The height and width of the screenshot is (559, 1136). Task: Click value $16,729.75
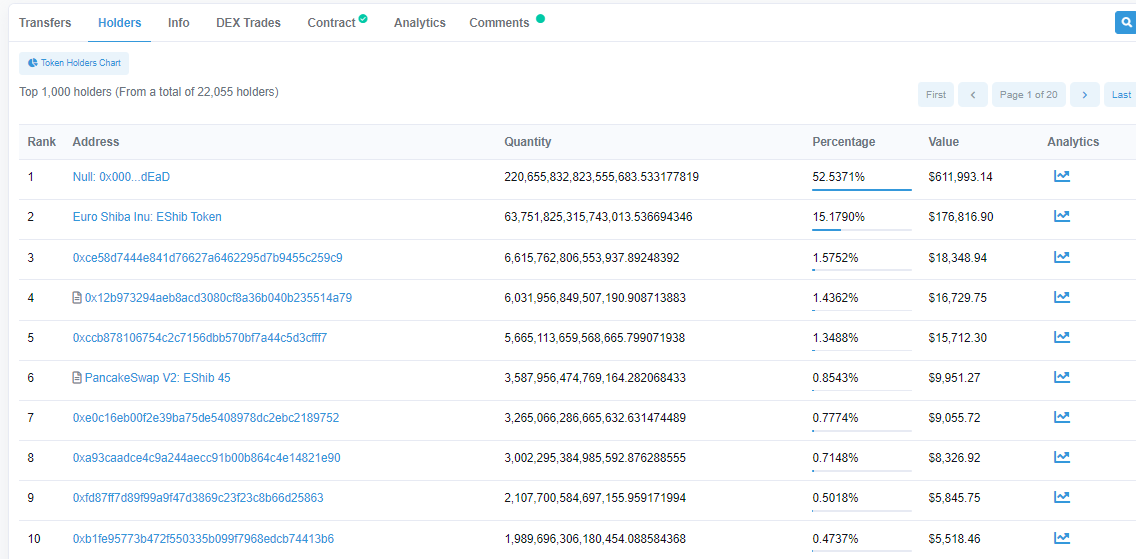pos(957,298)
